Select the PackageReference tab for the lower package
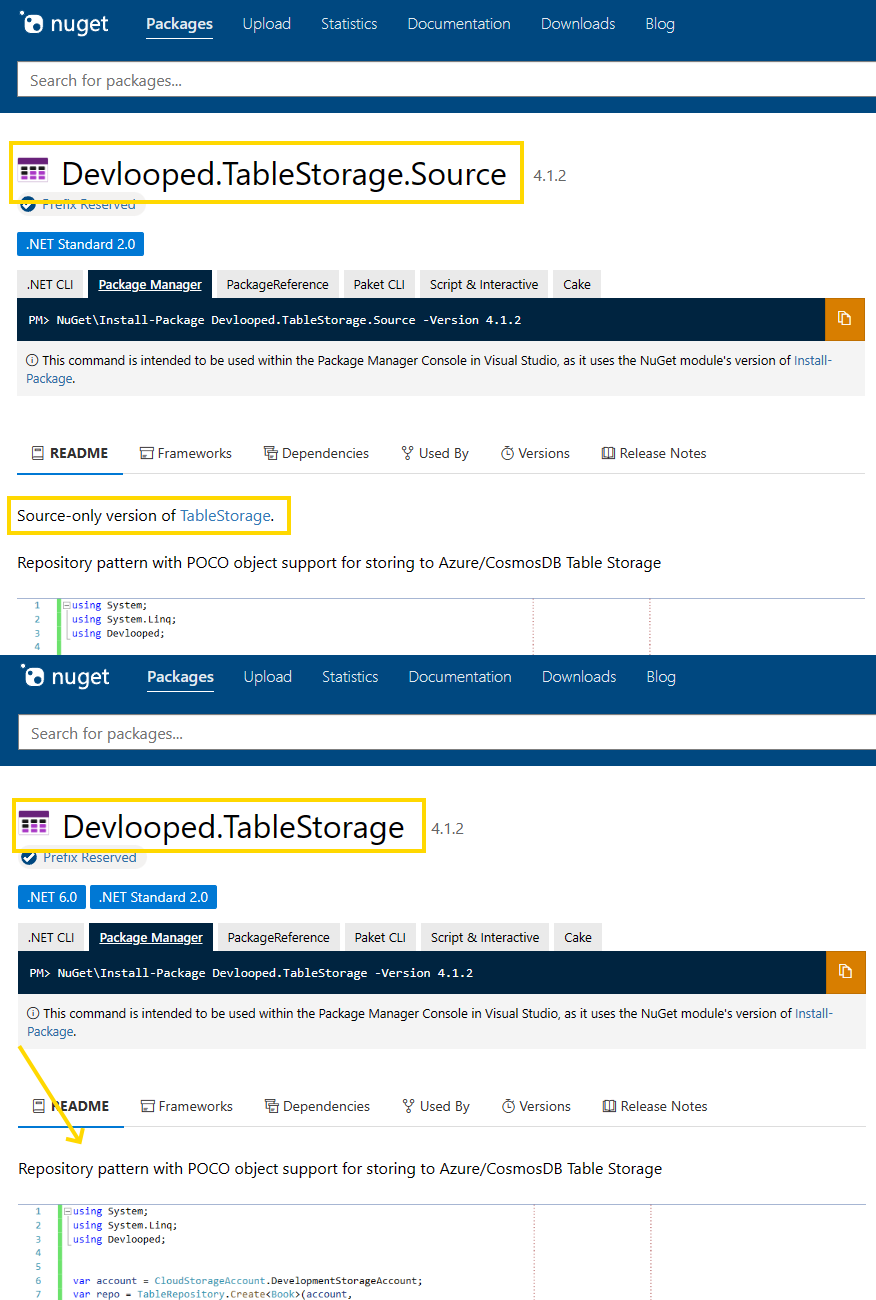The image size is (876, 1300). coord(278,937)
